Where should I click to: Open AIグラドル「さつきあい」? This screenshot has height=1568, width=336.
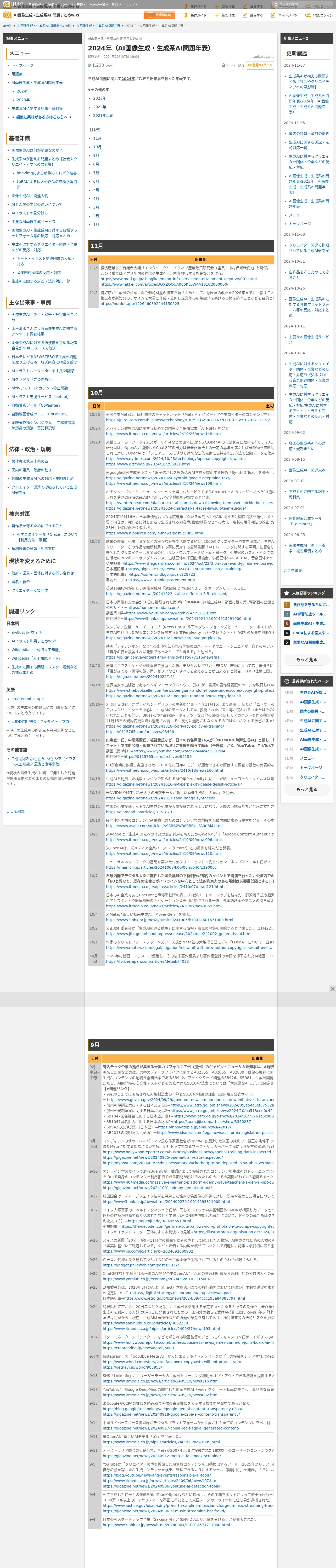coord(33,379)
